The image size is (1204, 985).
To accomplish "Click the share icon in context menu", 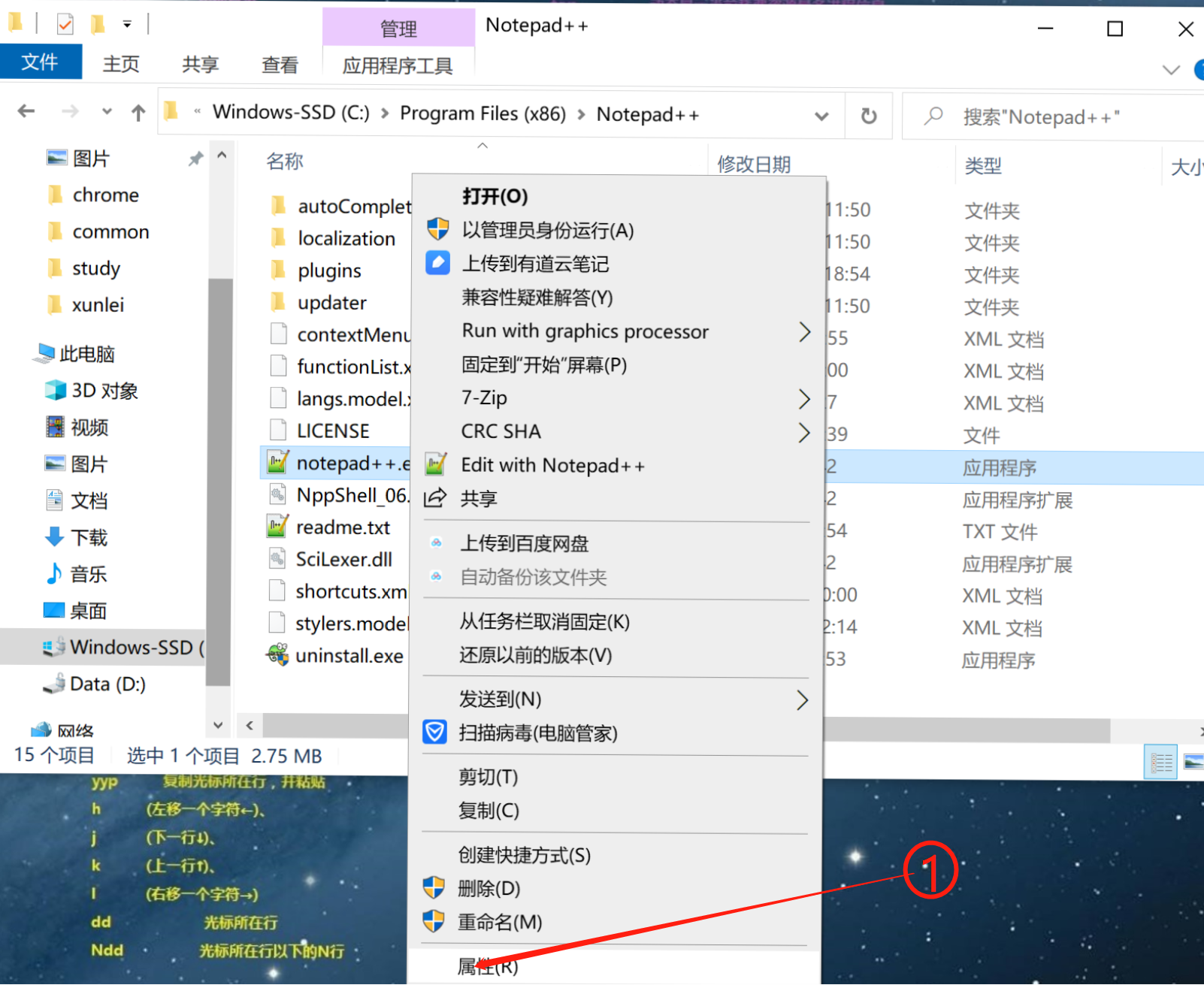I will pyautogui.click(x=435, y=497).
